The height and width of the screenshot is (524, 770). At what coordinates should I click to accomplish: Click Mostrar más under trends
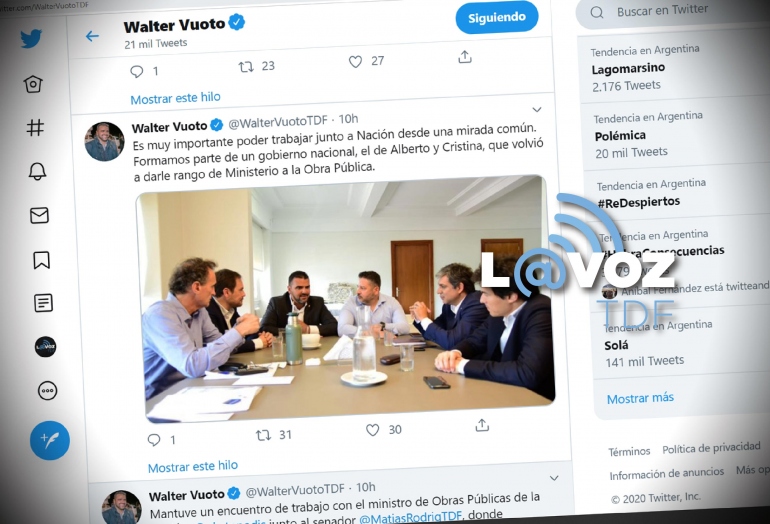click(640, 398)
